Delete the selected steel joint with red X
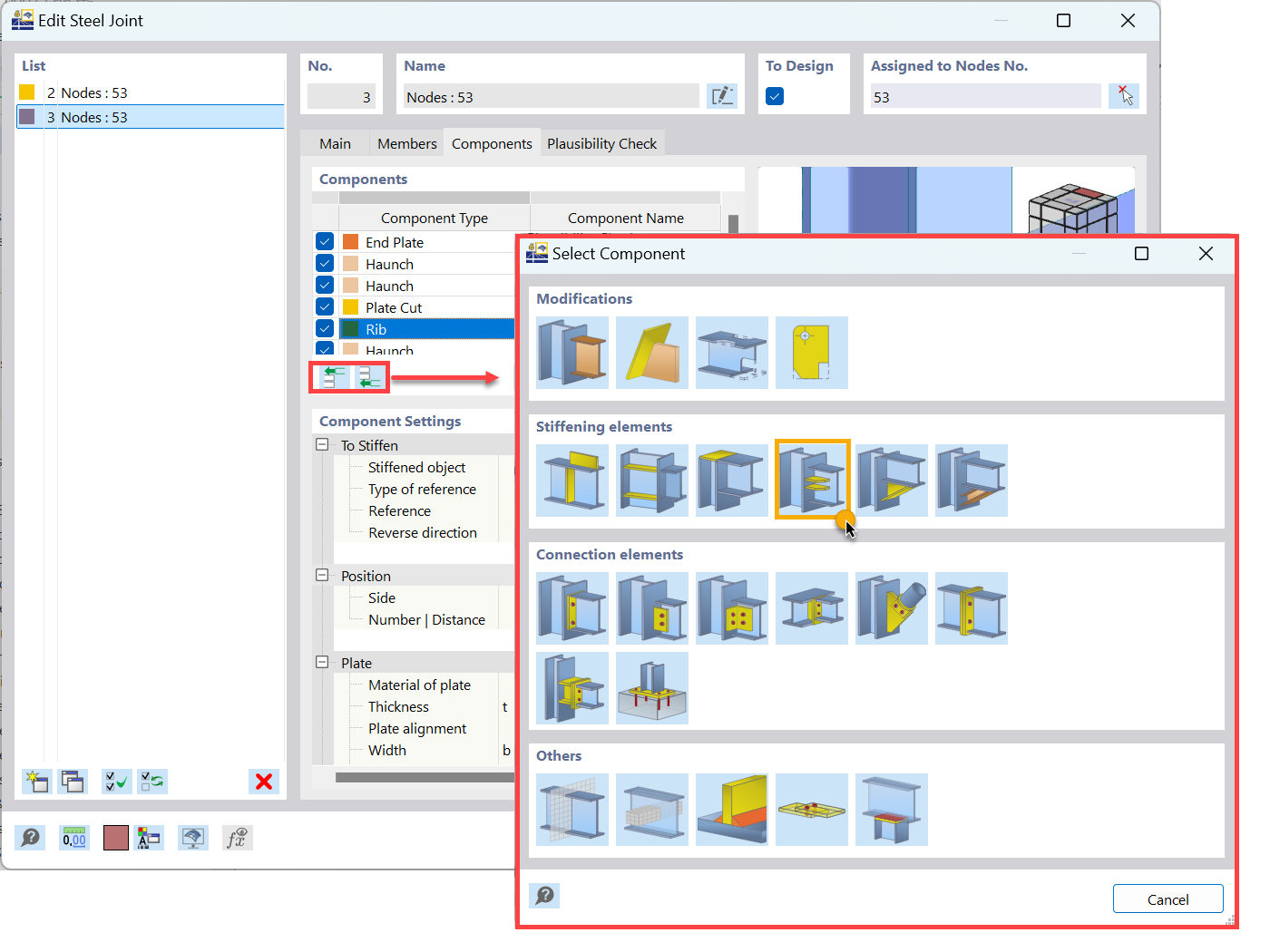Screen dimensions: 1270x952 point(264,782)
